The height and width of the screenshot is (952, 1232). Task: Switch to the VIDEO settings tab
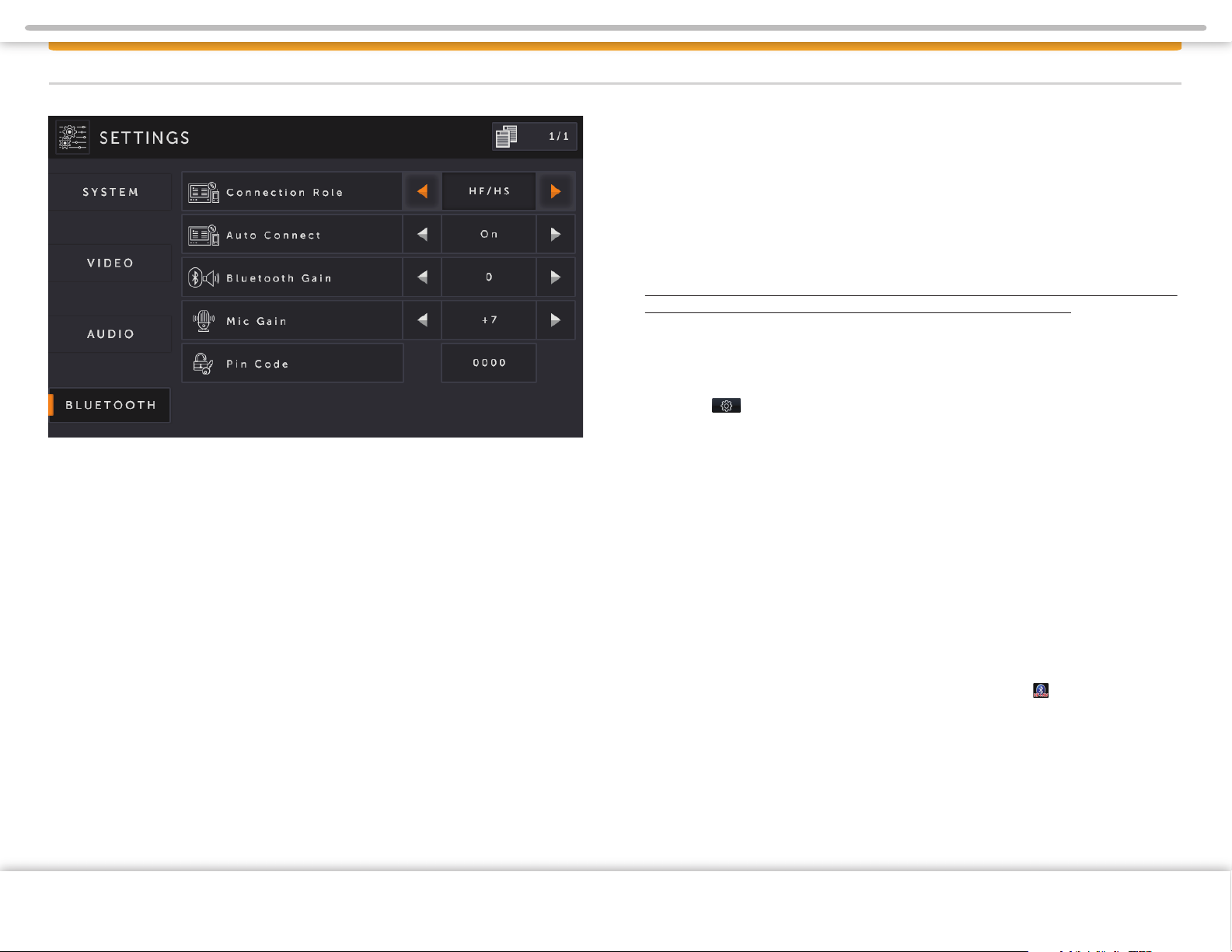click(x=110, y=263)
